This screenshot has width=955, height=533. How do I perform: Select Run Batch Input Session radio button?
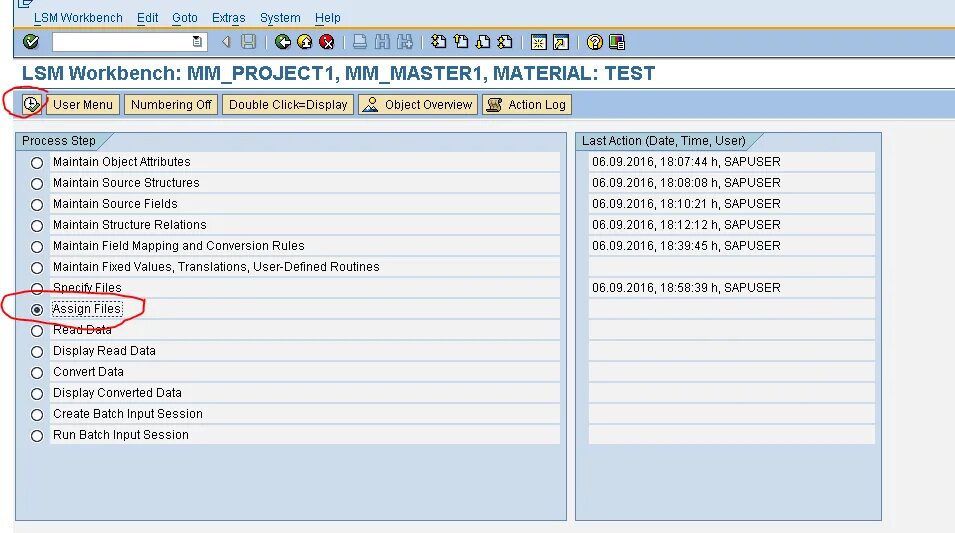pyautogui.click(x=37, y=436)
